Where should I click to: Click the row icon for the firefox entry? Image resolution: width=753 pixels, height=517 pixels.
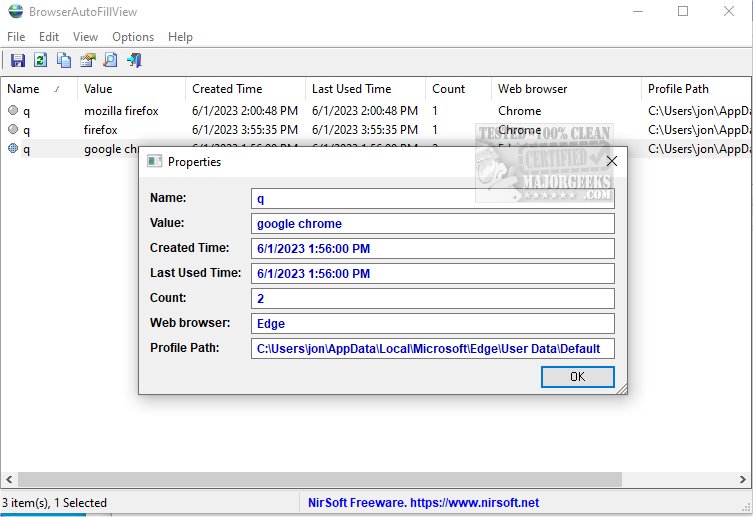coord(13,130)
